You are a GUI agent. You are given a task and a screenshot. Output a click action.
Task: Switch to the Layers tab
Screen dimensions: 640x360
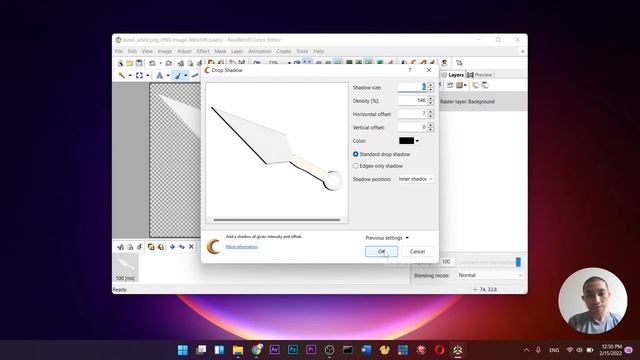point(453,75)
